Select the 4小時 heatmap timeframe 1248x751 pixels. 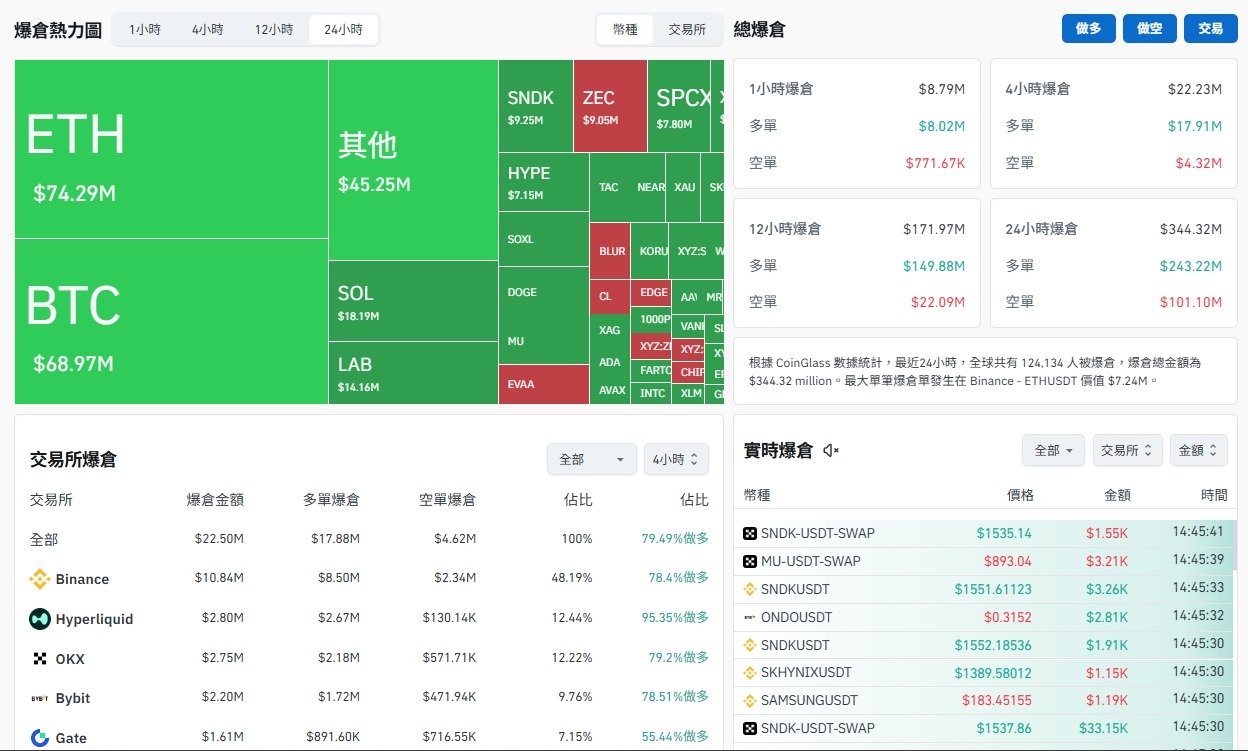click(207, 30)
